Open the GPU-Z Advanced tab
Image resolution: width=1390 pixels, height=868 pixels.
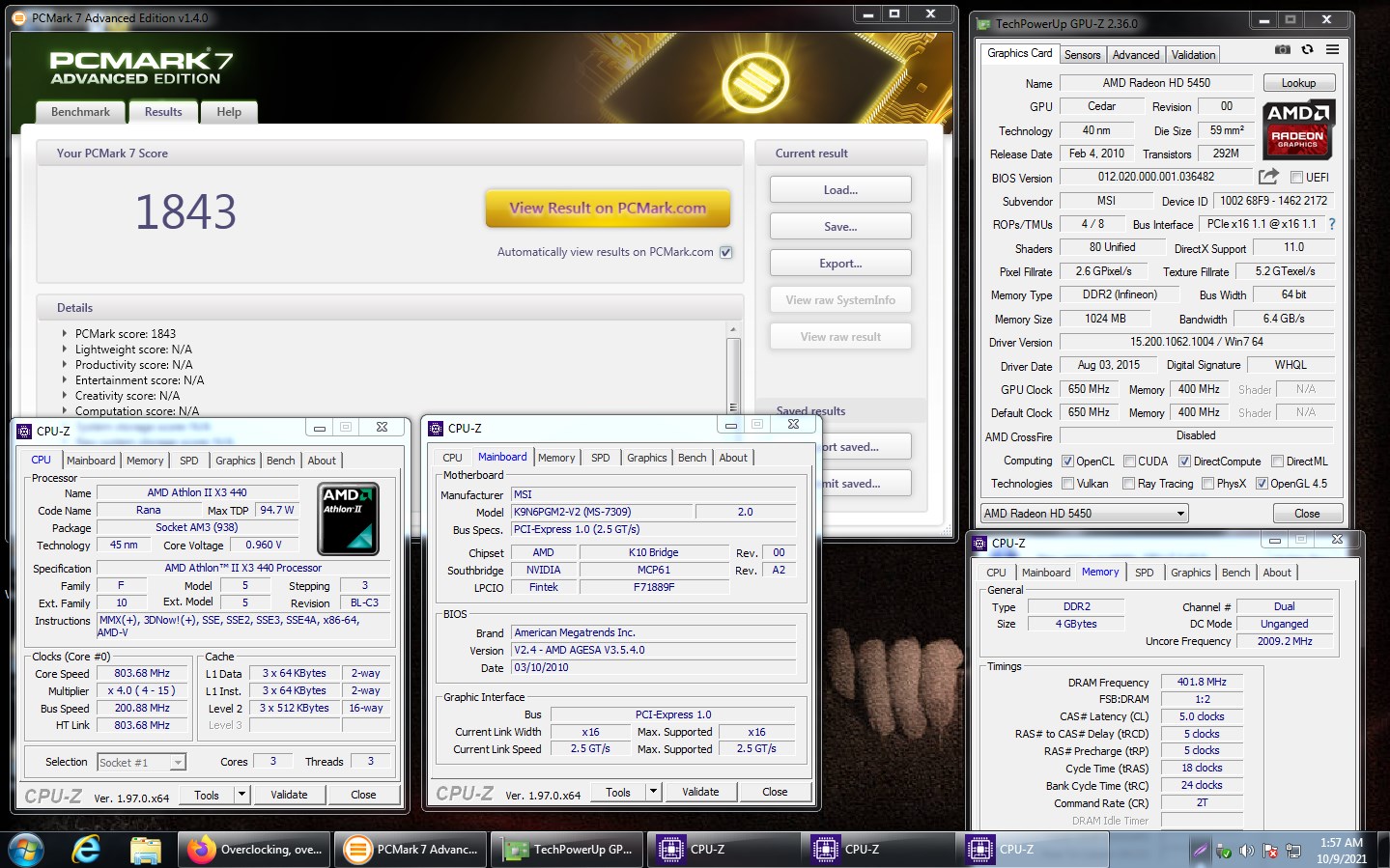tap(1135, 55)
